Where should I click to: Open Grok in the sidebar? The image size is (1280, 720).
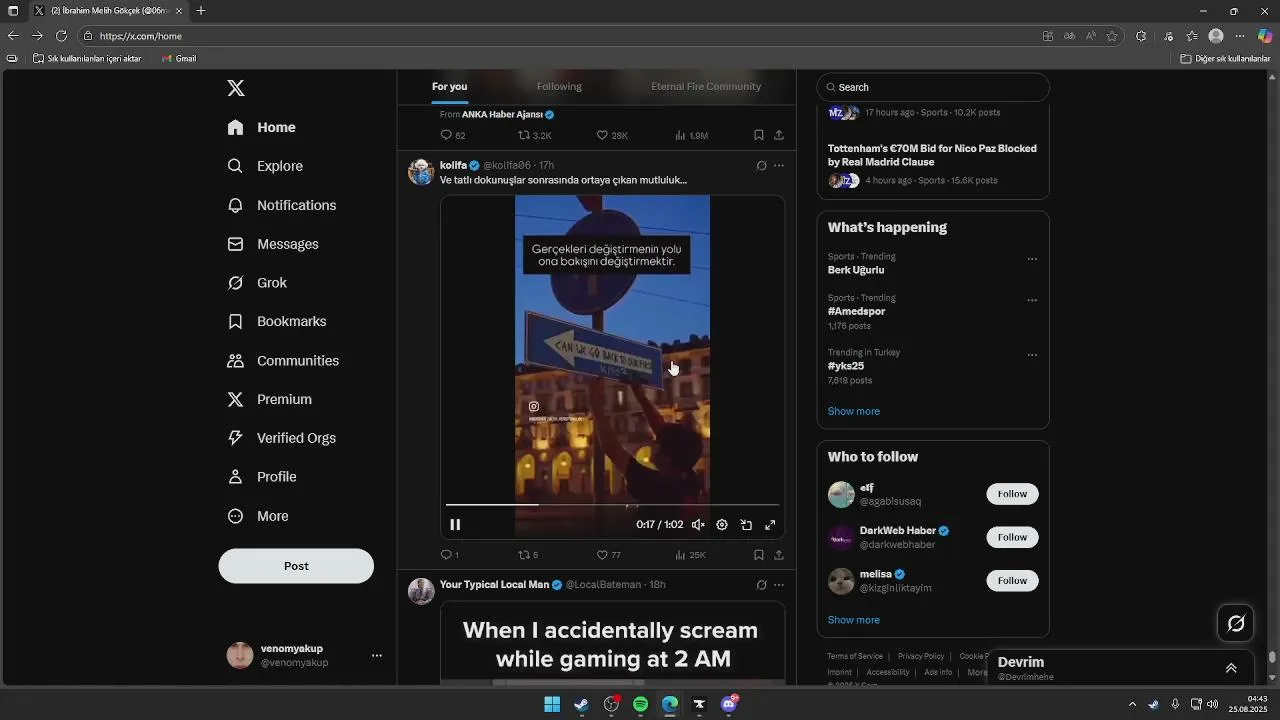point(257,283)
